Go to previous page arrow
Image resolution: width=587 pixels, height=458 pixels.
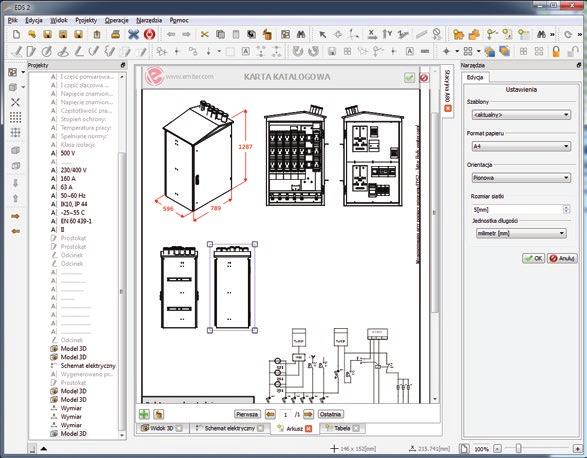pos(270,414)
